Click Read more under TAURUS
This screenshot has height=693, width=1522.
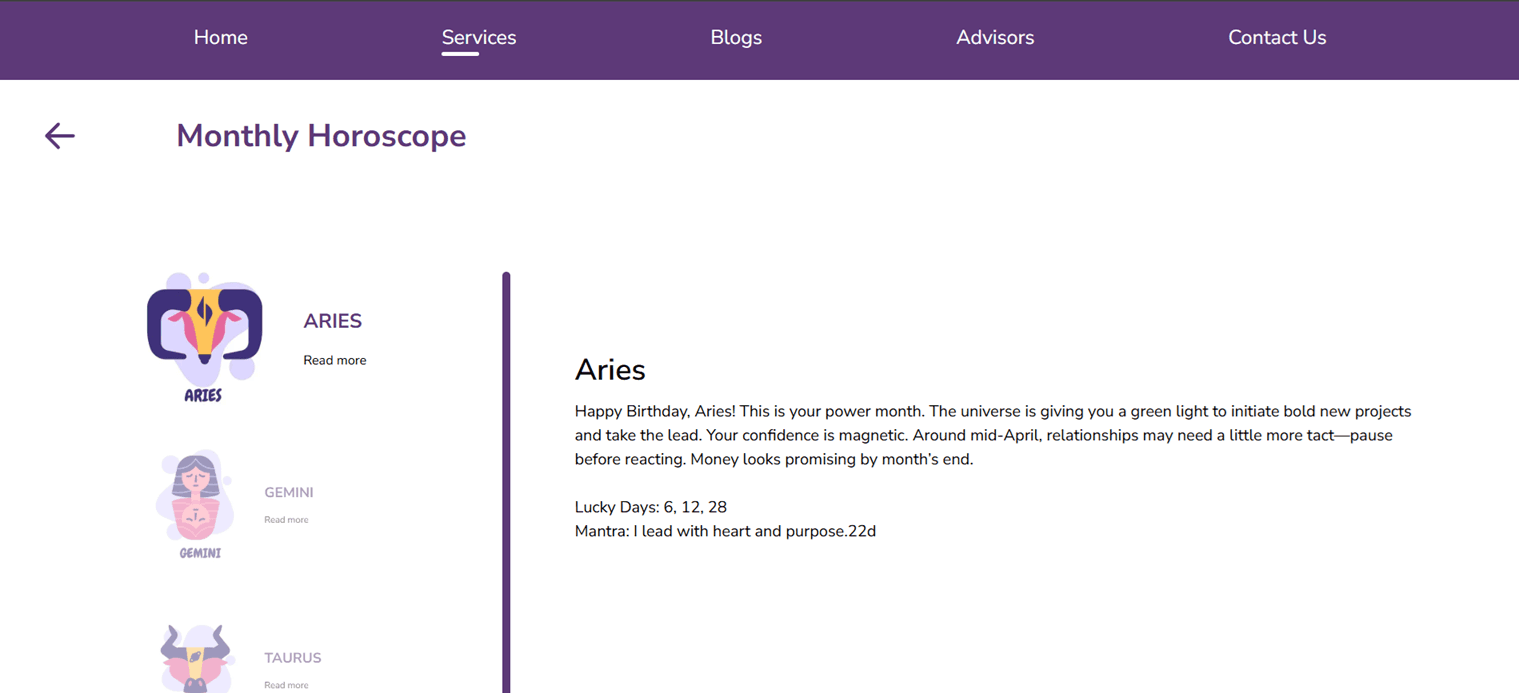[x=286, y=685]
